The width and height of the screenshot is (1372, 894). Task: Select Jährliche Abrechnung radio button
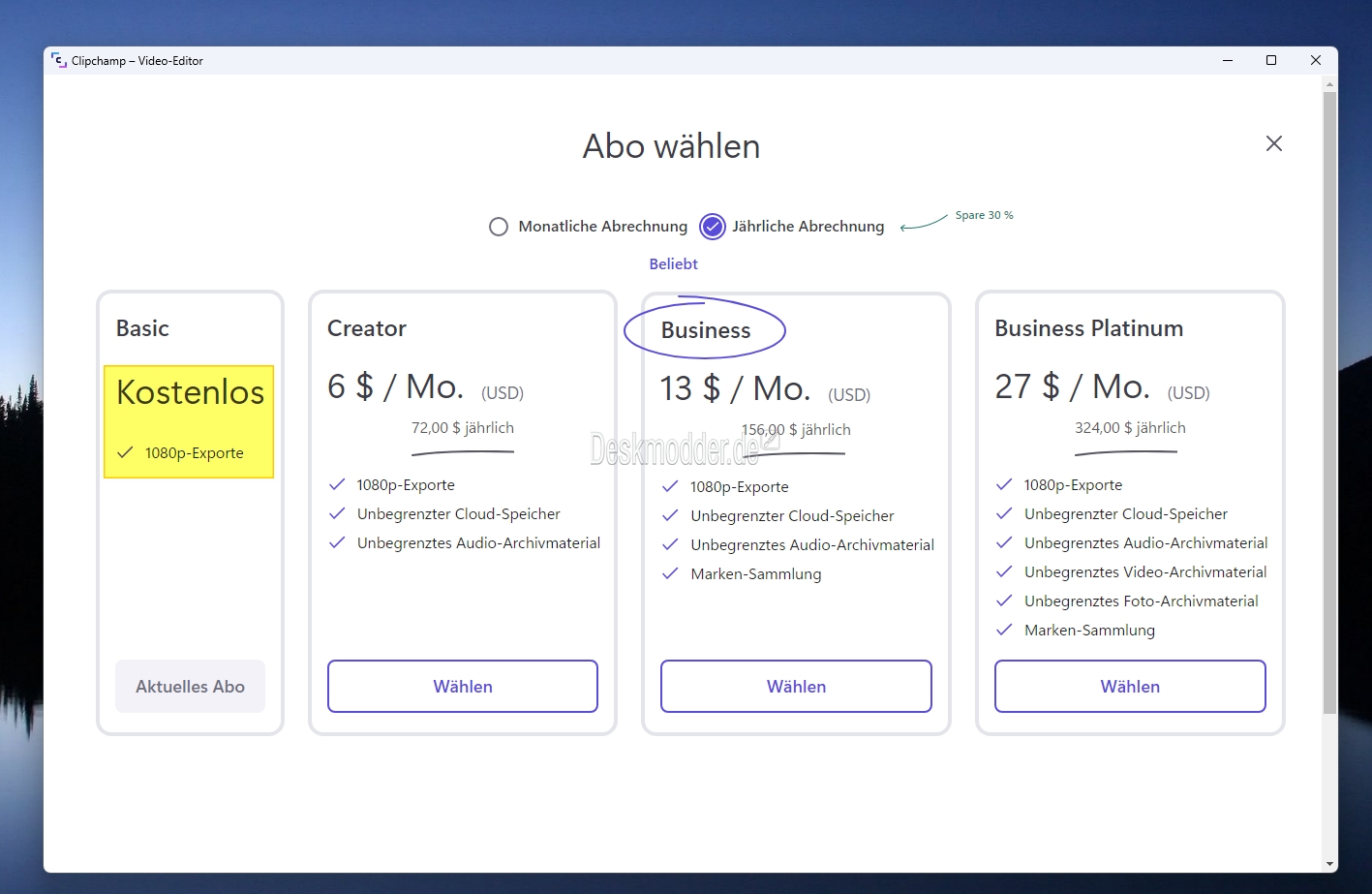[x=713, y=227]
